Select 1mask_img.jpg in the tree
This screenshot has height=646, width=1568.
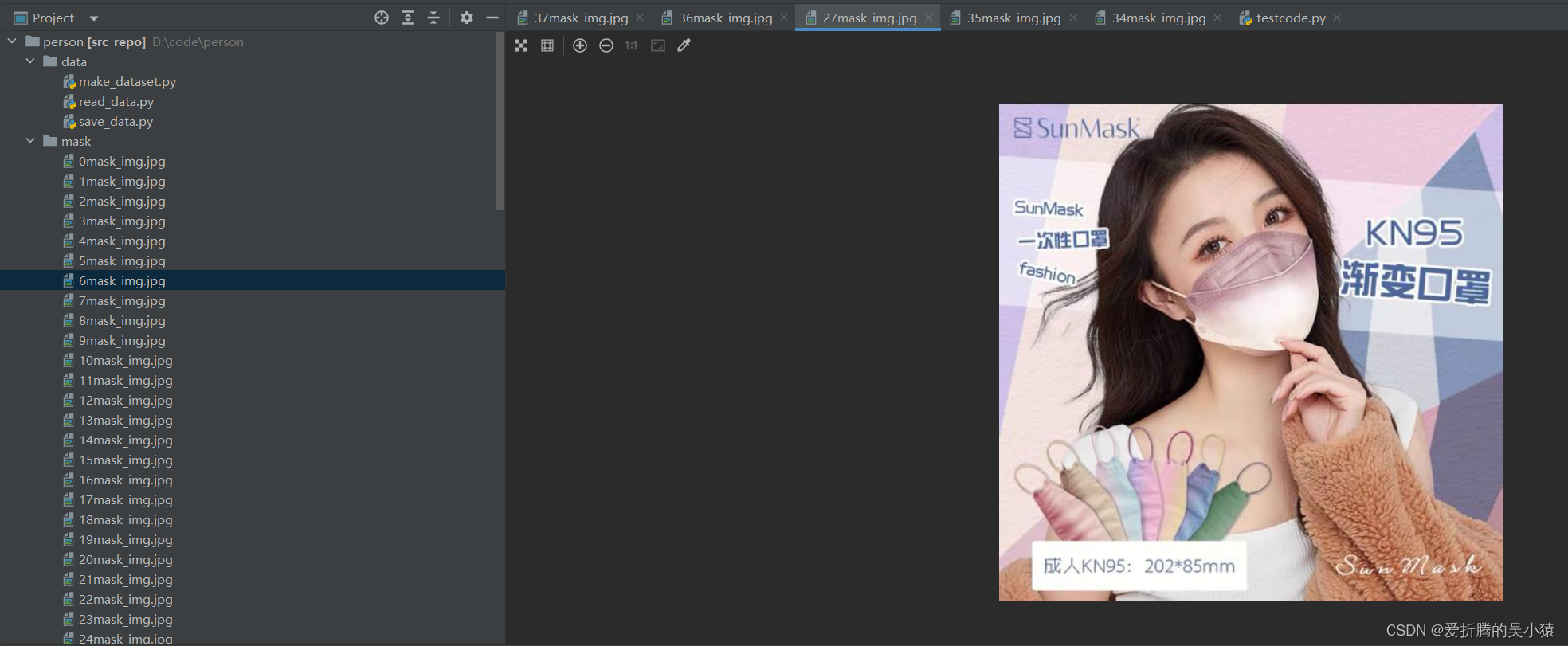[122, 181]
